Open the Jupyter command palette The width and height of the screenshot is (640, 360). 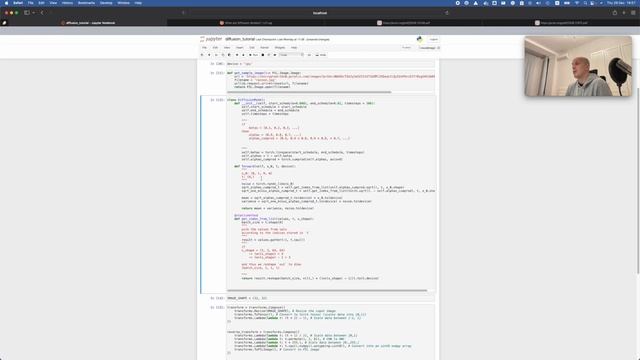click(309, 55)
